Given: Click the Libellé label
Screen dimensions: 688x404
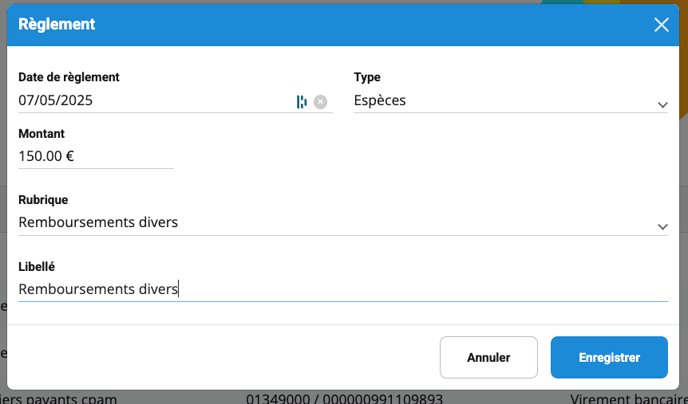Looking at the screenshot, I should coord(37,267).
